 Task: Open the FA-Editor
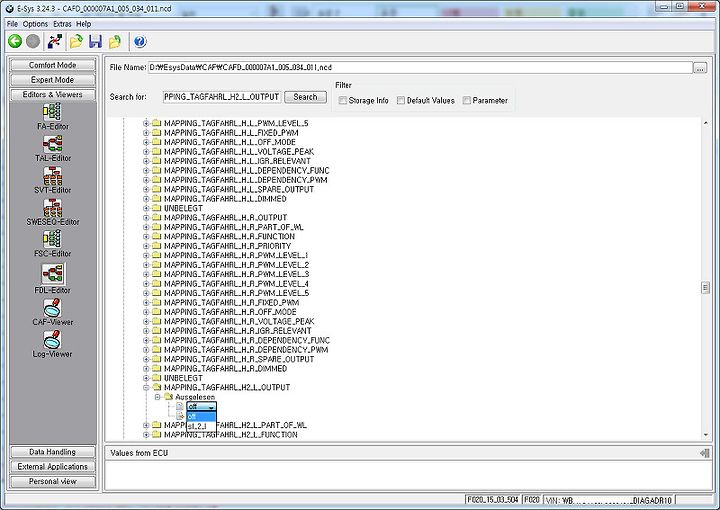pyautogui.click(x=52, y=117)
